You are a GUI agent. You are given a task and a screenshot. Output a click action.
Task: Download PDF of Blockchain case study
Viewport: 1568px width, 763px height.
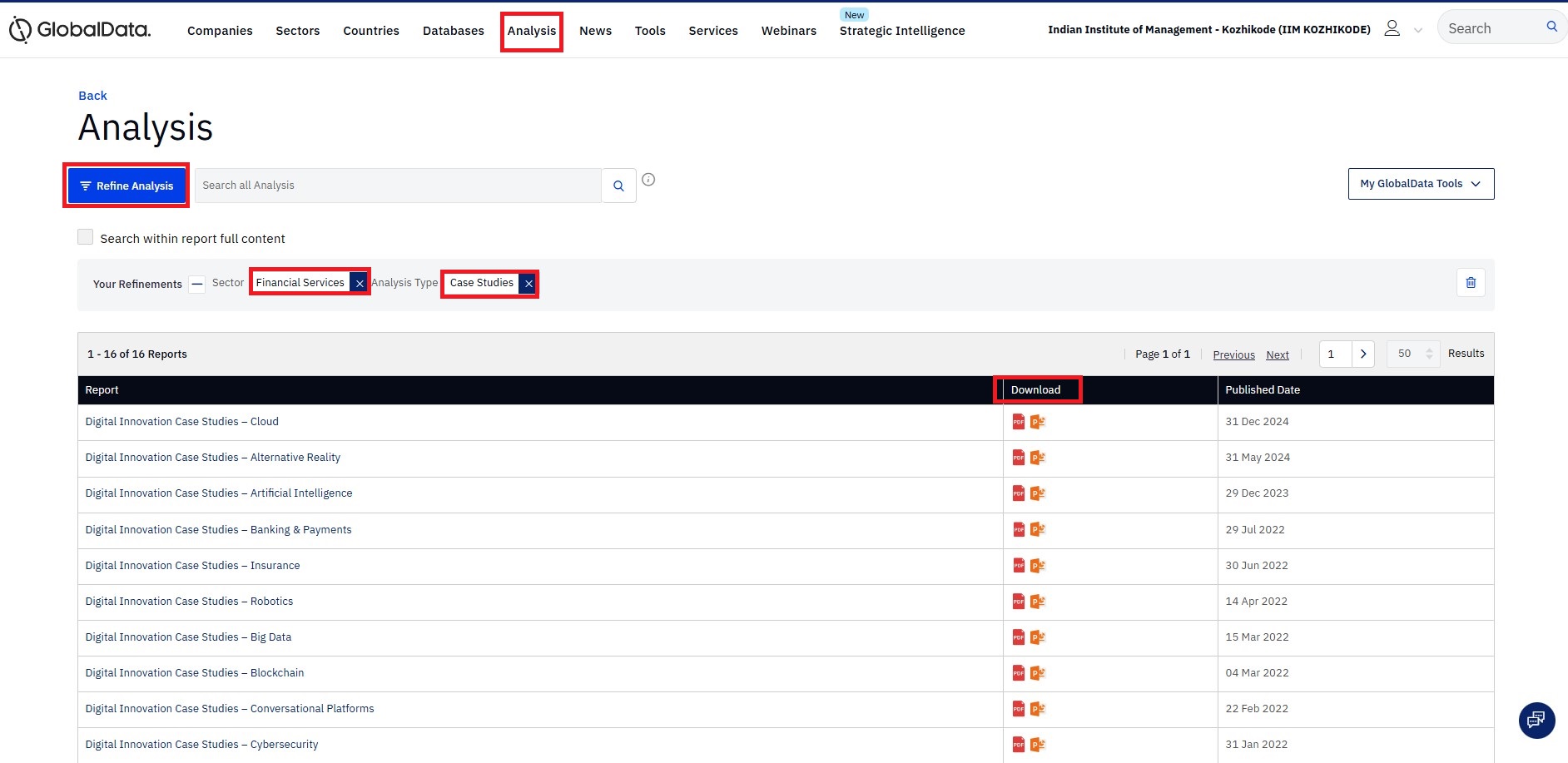tap(1018, 673)
